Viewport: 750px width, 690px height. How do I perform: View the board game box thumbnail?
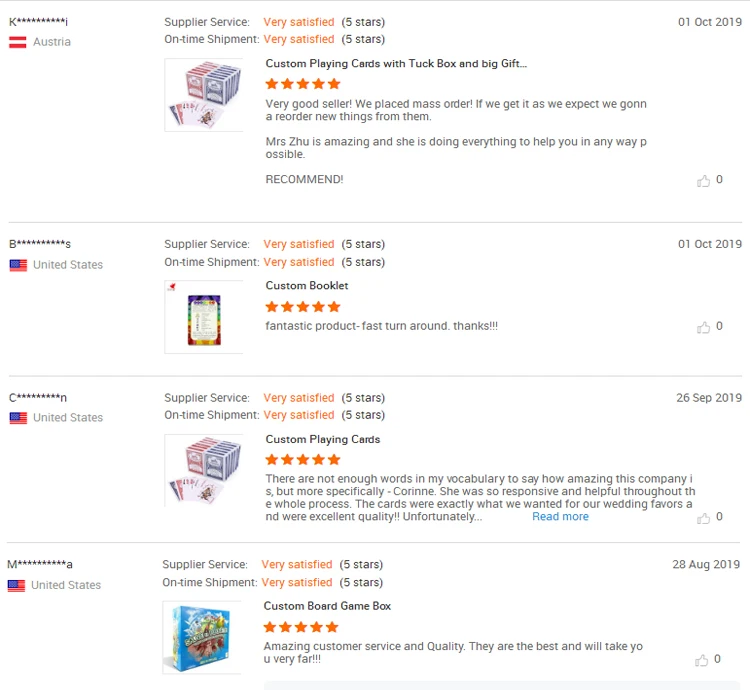[x=202, y=638]
